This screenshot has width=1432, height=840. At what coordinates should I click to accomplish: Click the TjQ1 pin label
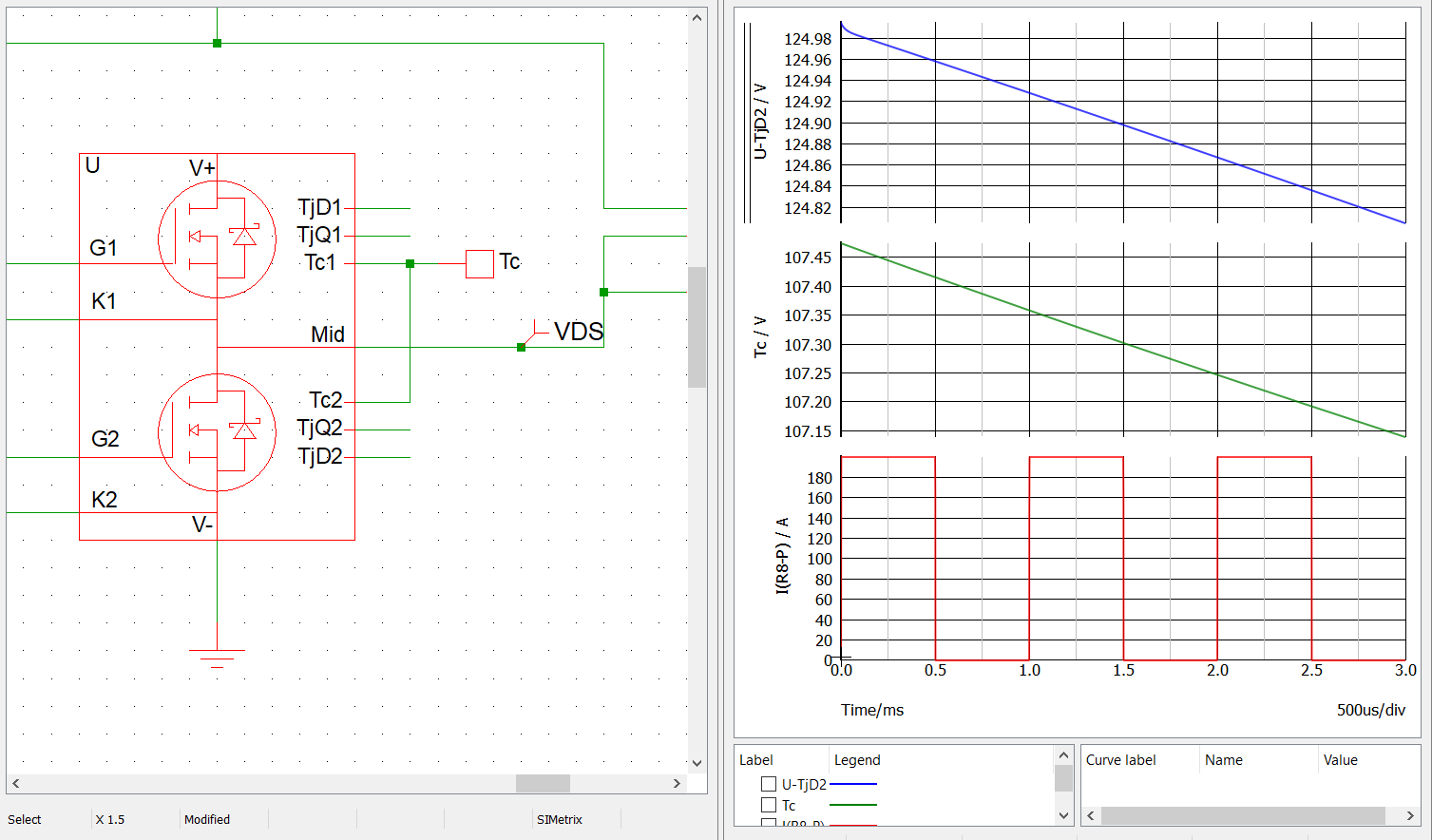[319, 235]
